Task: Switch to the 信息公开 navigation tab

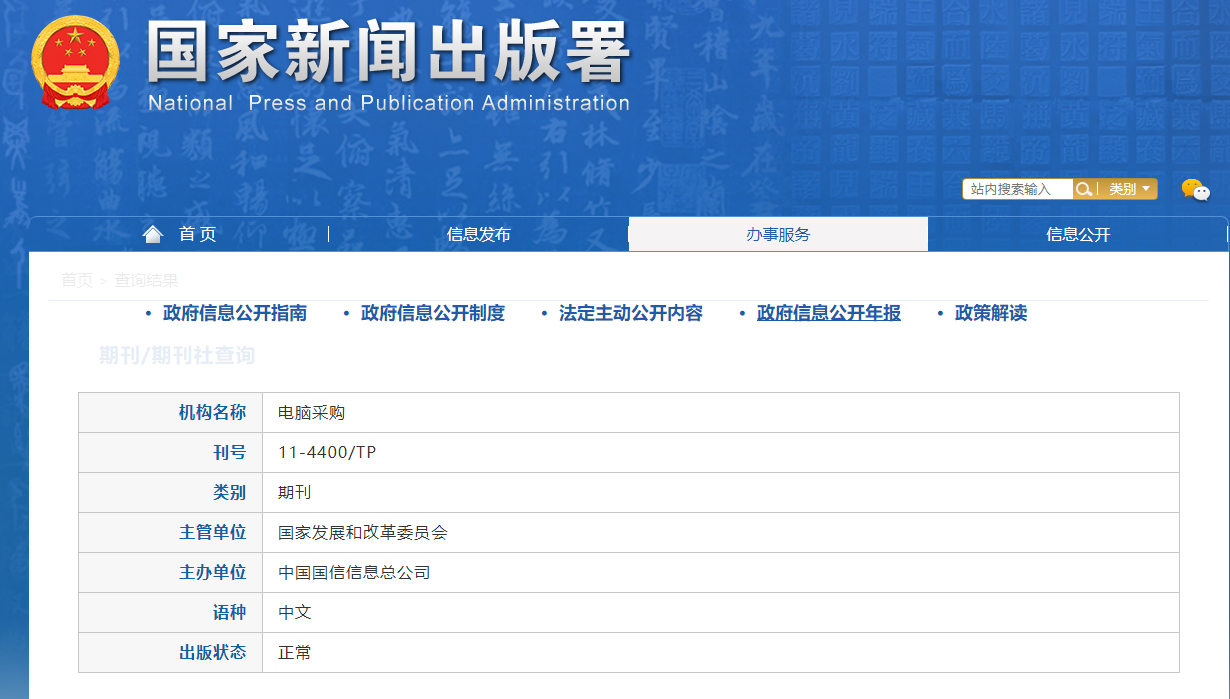Action: tap(1078, 234)
